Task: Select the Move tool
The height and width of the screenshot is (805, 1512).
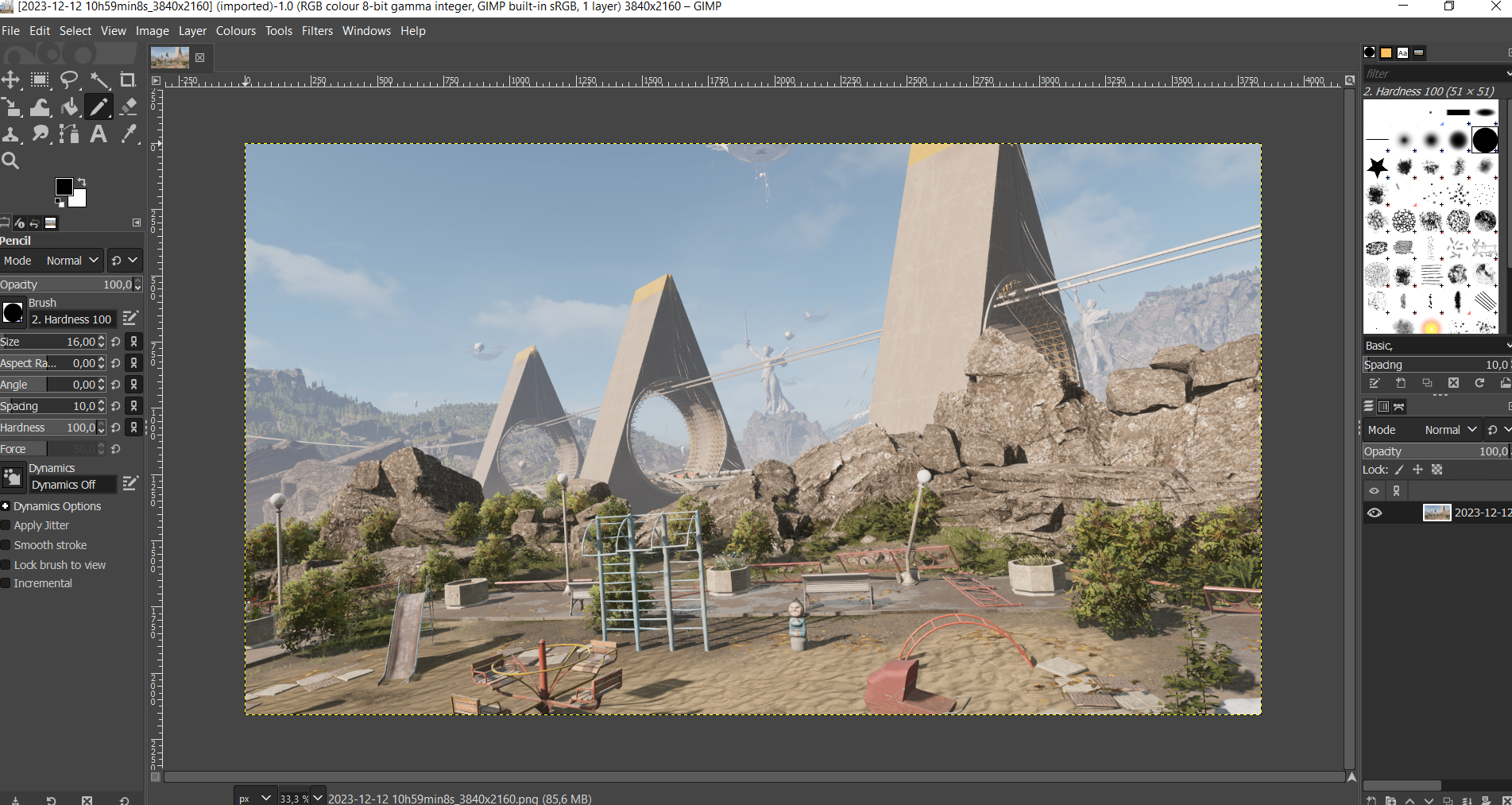Action: pos(11,80)
